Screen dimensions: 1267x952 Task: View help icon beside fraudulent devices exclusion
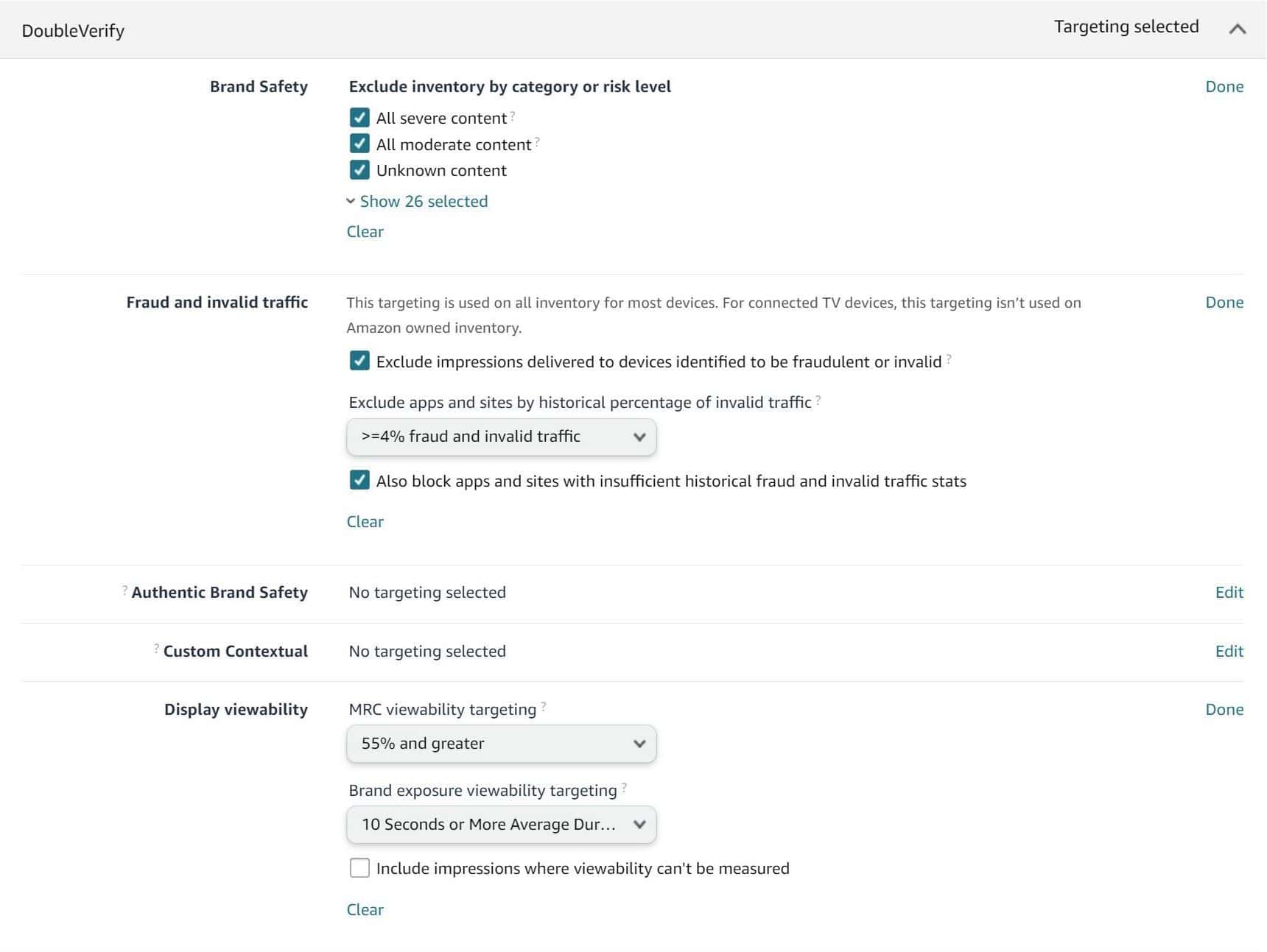coord(948,357)
